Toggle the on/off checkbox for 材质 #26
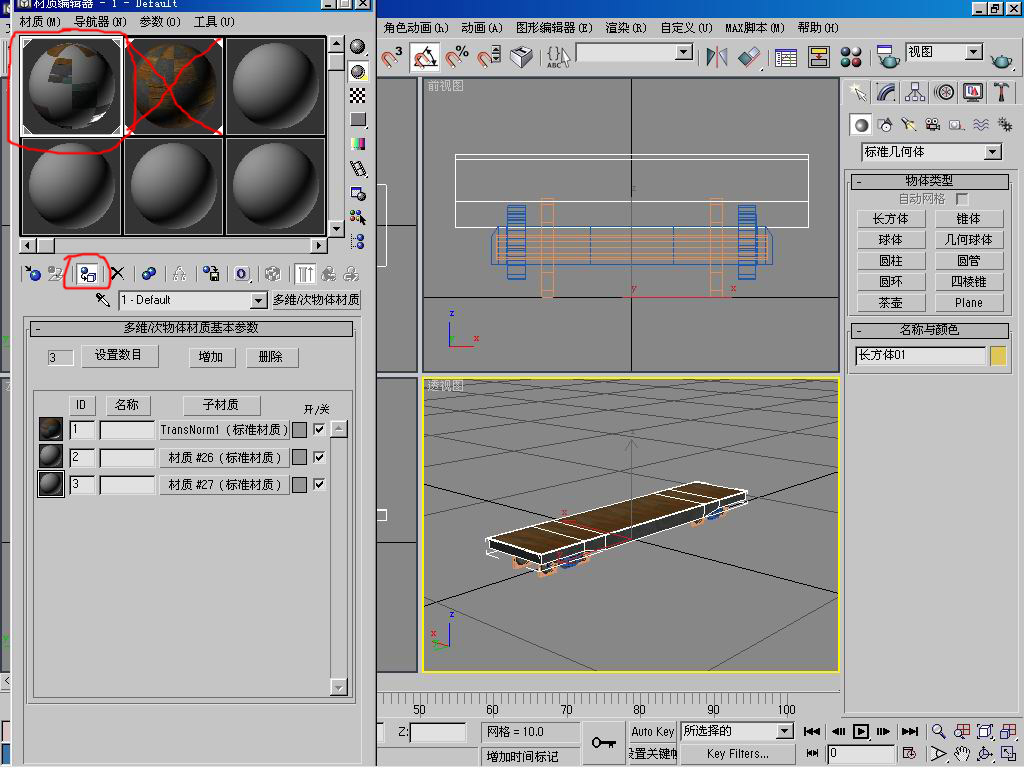The width and height of the screenshot is (1024, 768). [x=319, y=457]
